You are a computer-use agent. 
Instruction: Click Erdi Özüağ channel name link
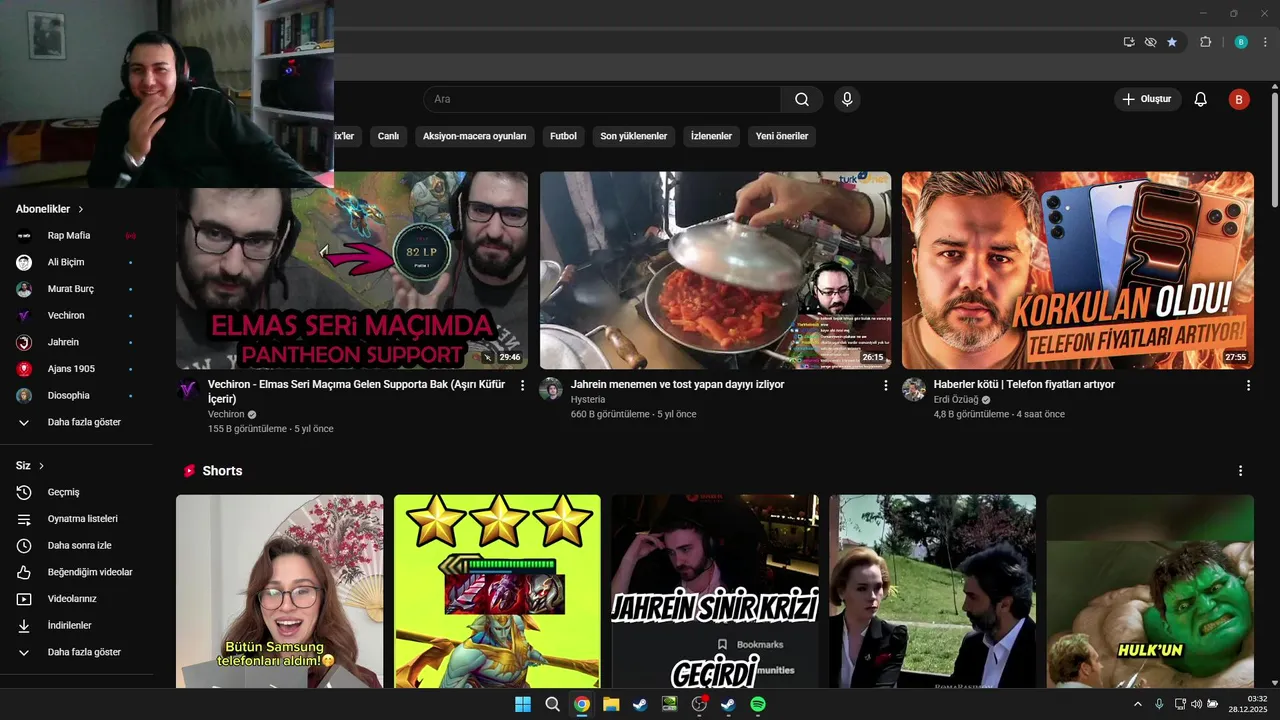[956, 400]
